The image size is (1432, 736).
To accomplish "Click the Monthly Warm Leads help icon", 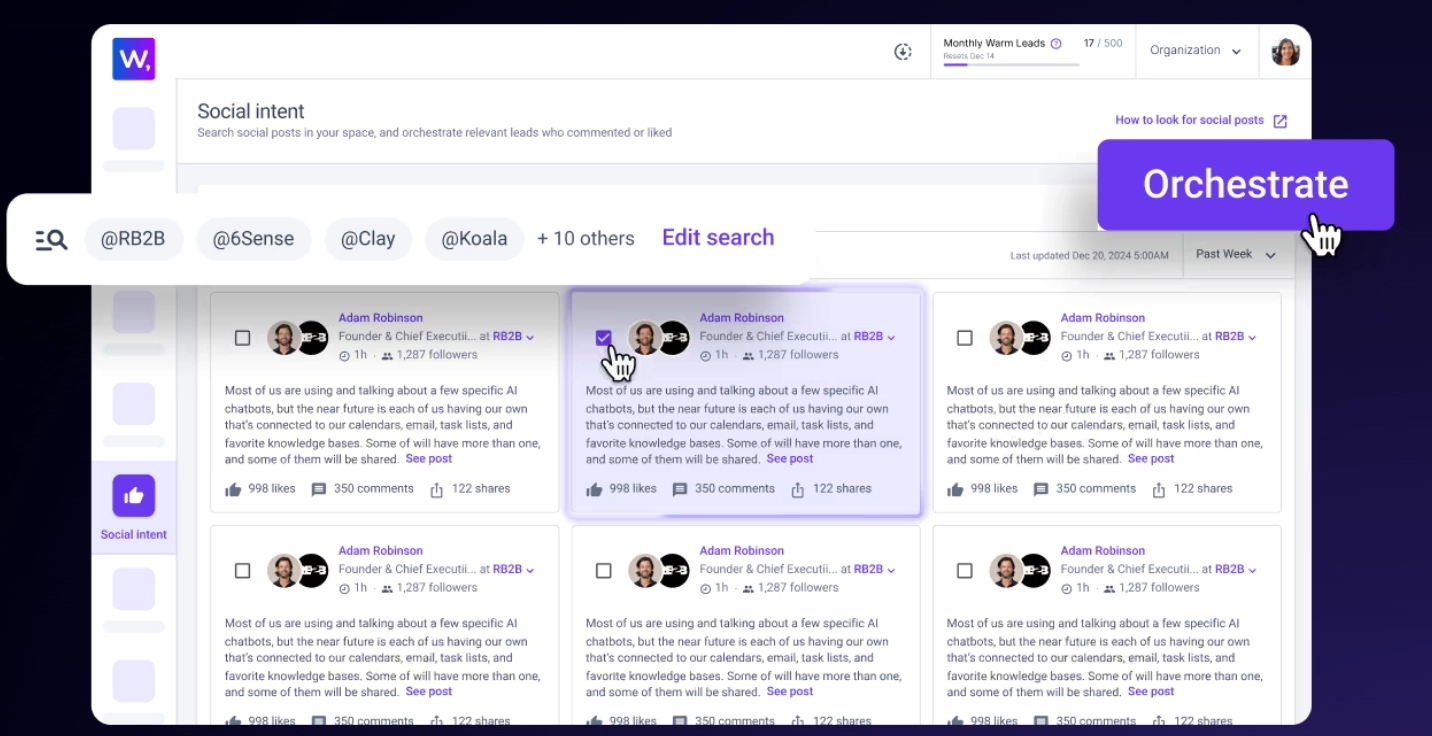I will [1056, 44].
